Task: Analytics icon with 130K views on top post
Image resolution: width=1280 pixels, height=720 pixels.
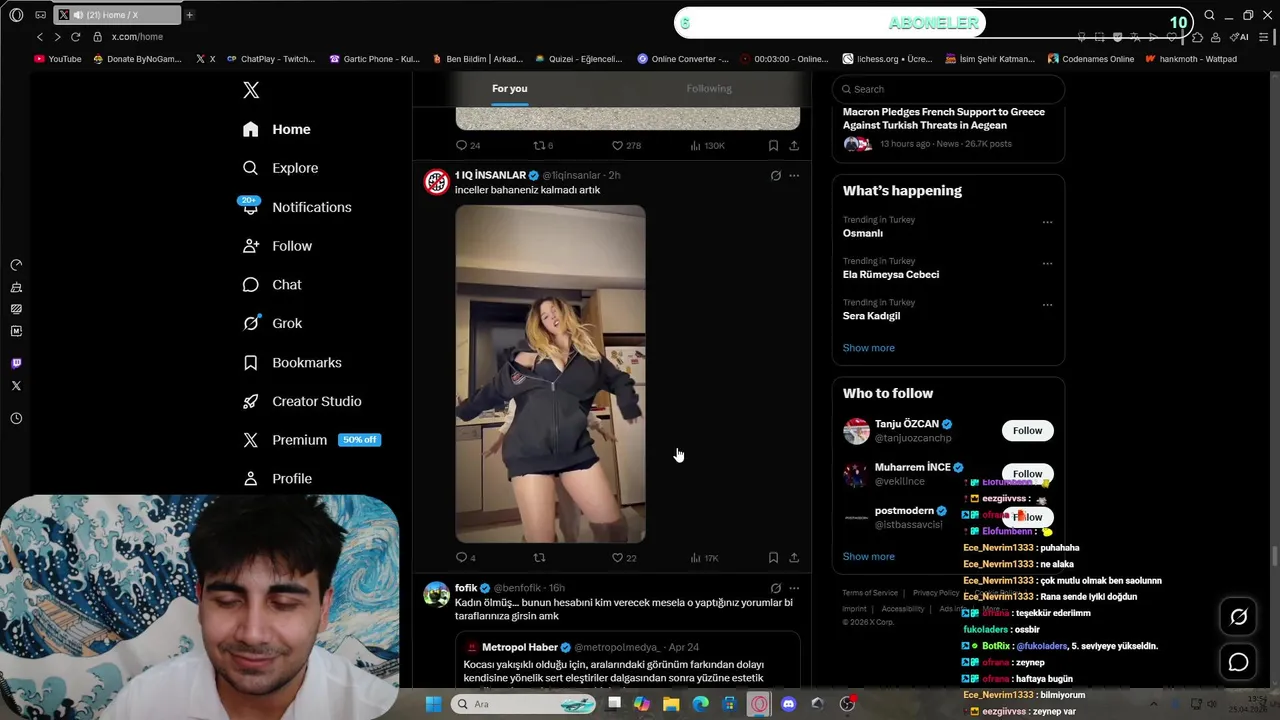Action: coord(695,145)
